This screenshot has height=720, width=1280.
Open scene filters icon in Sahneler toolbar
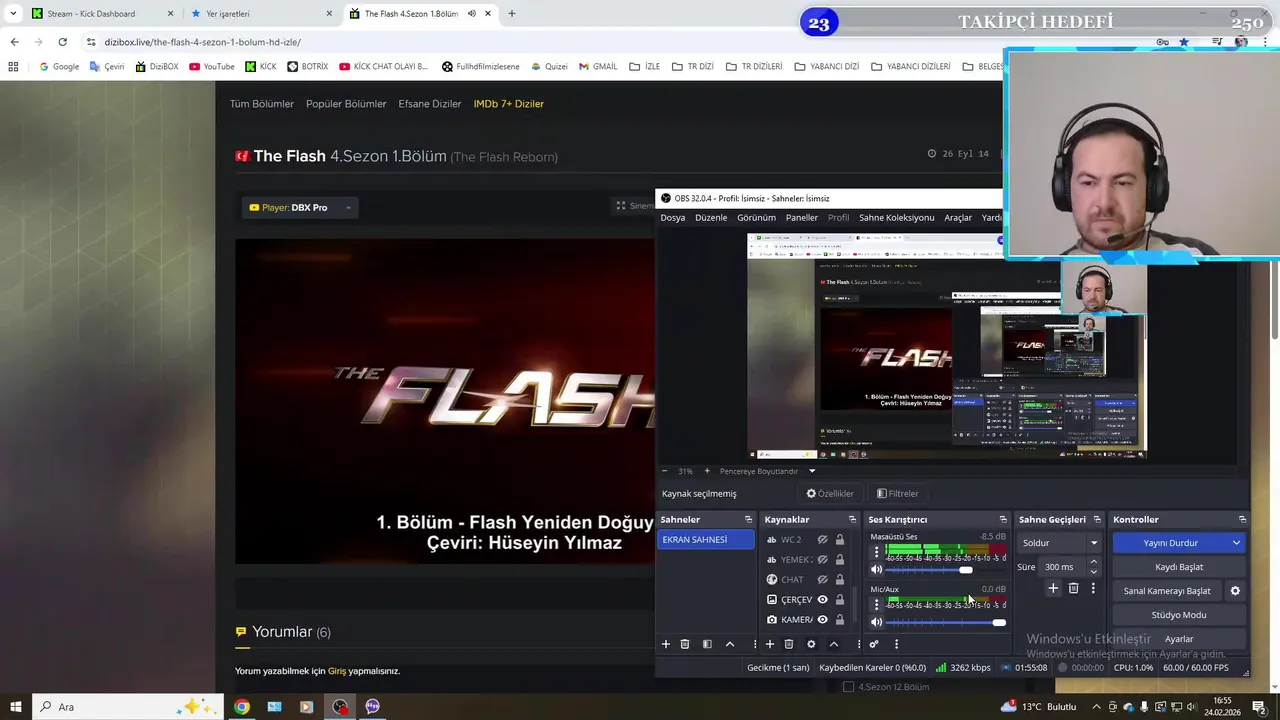(x=707, y=644)
